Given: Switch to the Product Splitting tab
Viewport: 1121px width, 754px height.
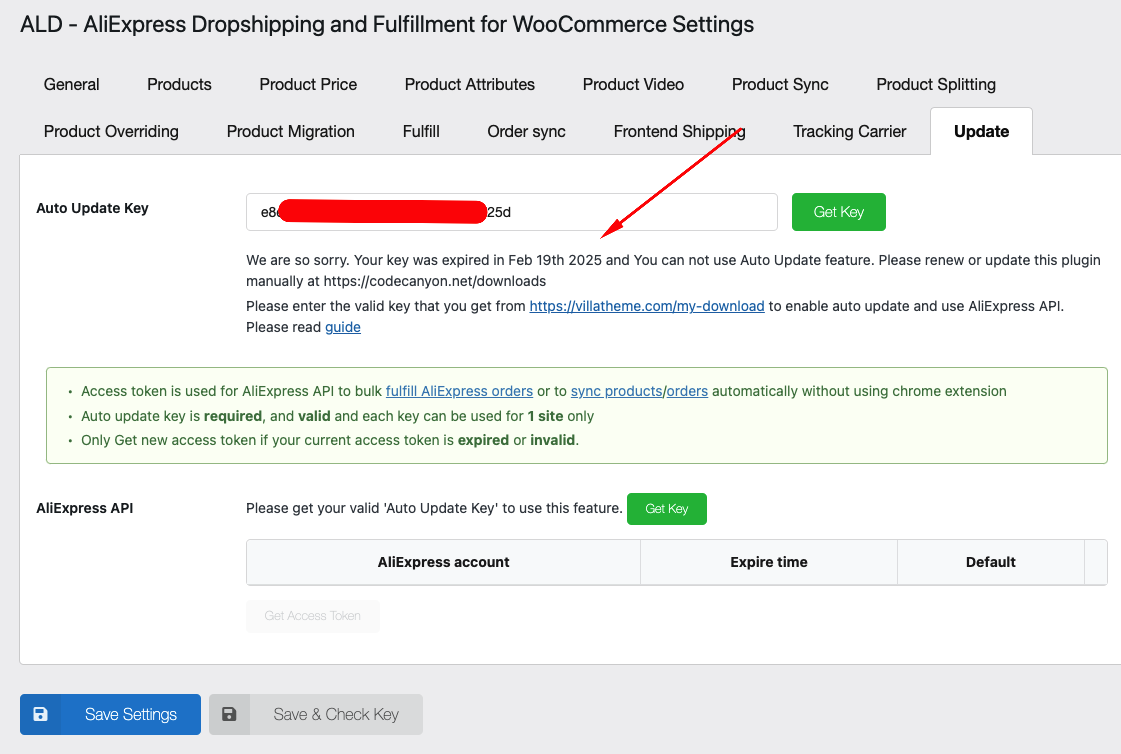Looking at the screenshot, I should coord(936,84).
